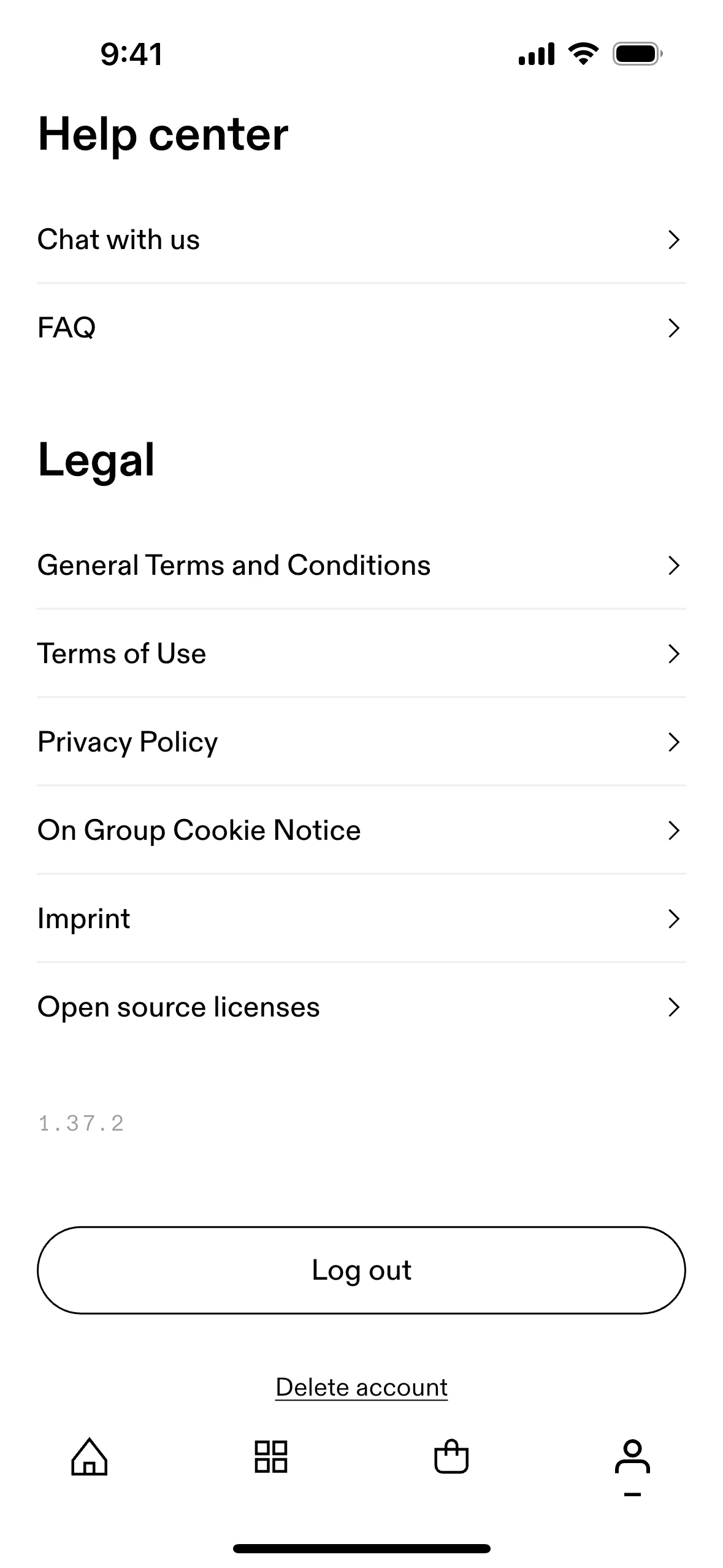This screenshot has width=723, height=1568.
Task: Tap the battery status icon
Action: click(637, 54)
